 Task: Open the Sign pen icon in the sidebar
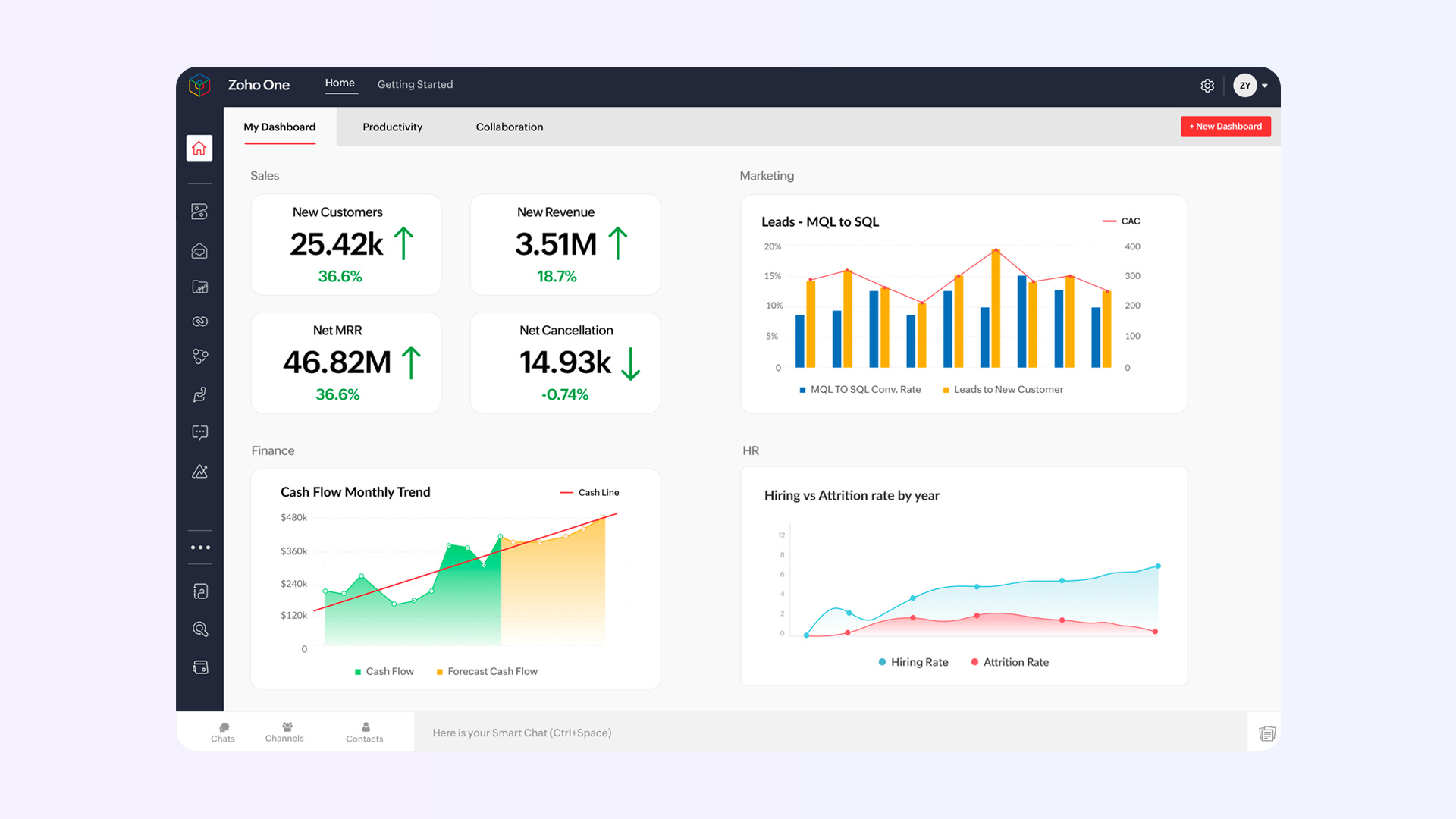pyautogui.click(x=199, y=394)
